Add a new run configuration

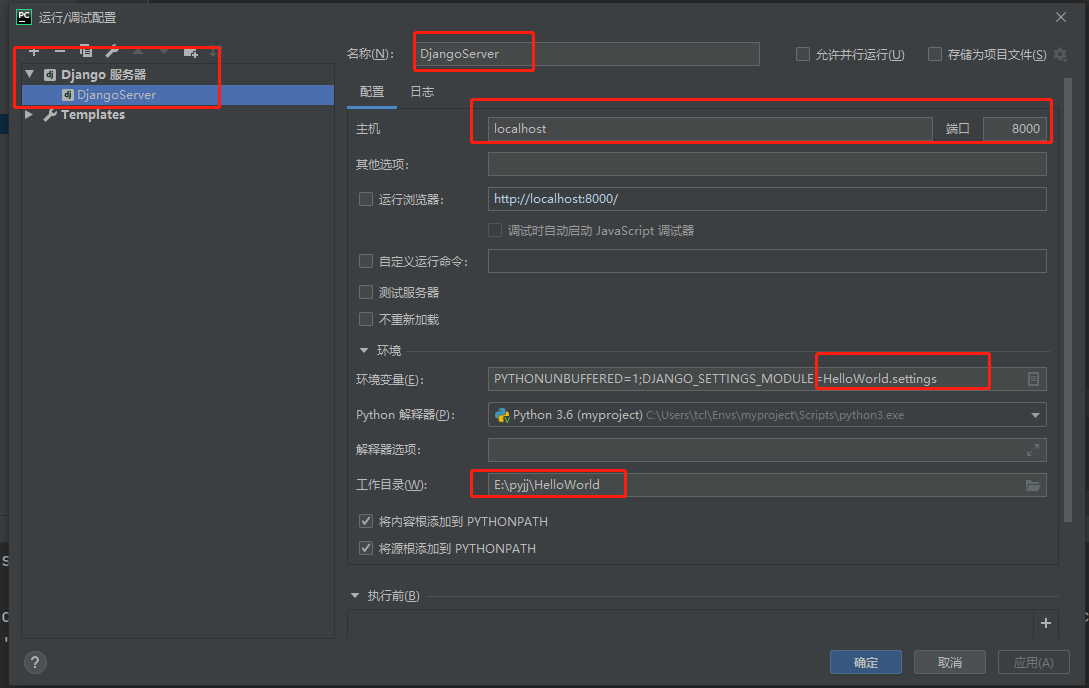pyautogui.click(x=34, y=52)
